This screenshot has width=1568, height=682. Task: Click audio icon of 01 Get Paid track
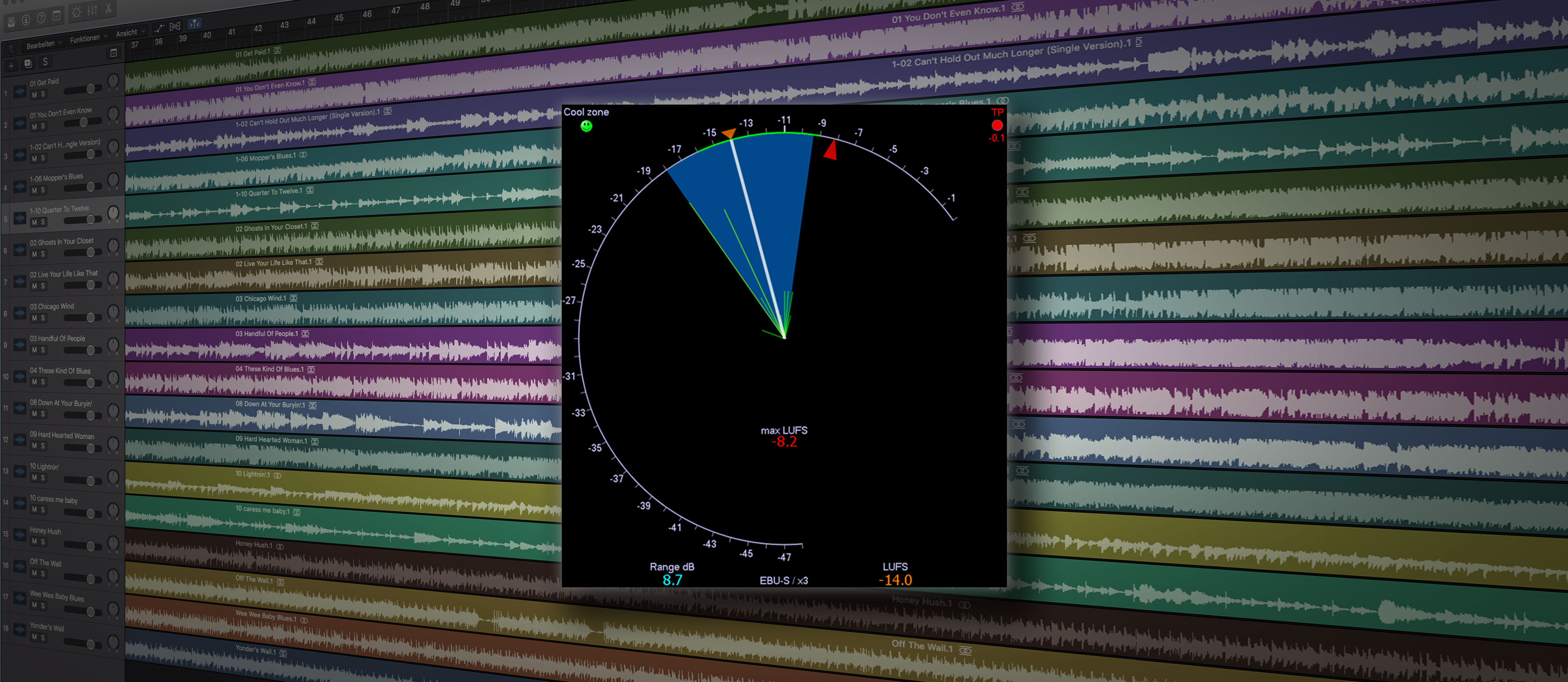coord(20,92)
